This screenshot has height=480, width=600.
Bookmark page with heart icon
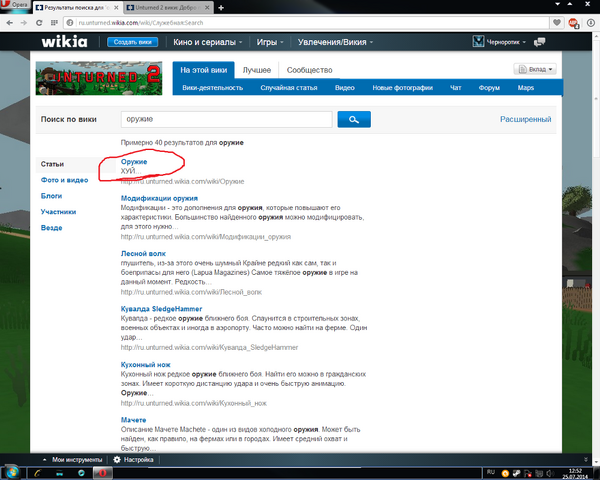tap(557, 23)
